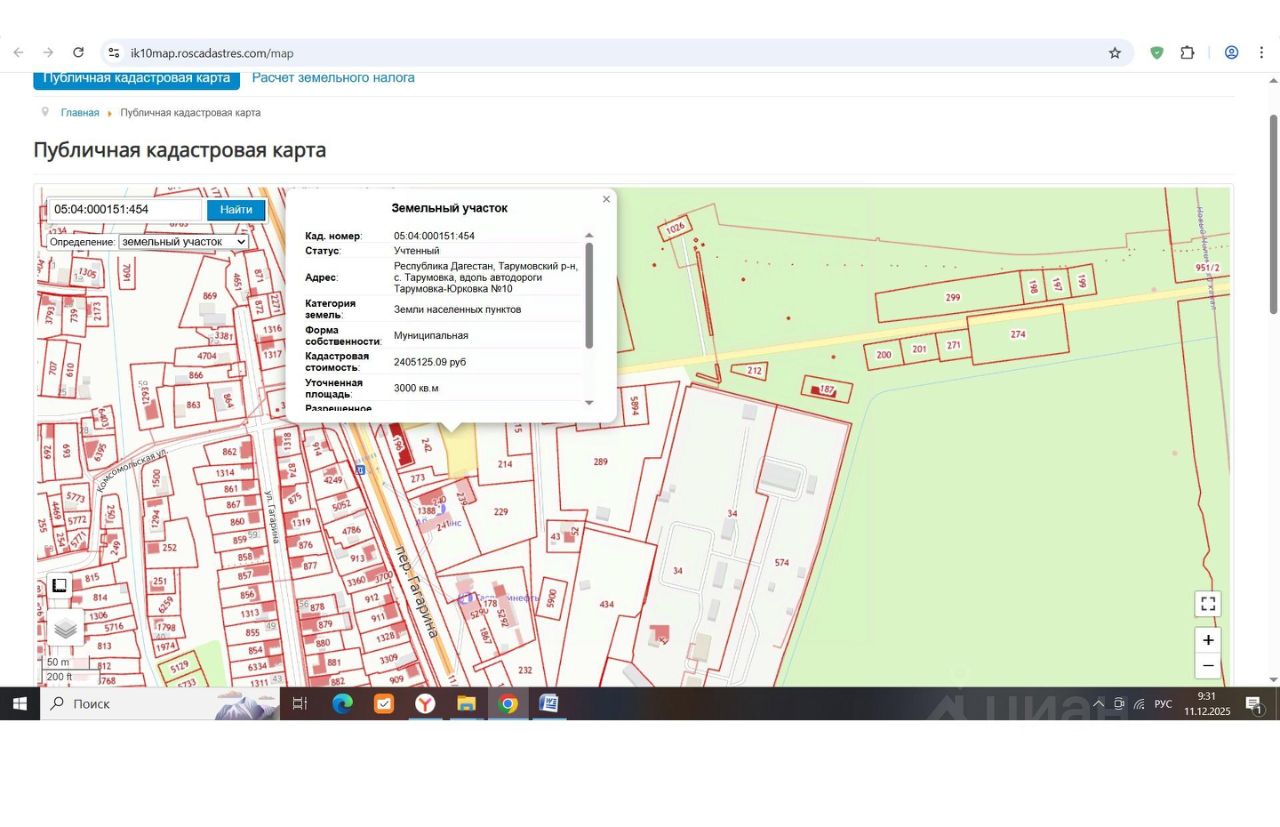Viewport: 1280px width, 827px height.
Task: Click the status value Учтенный
Action: (x=417, y=250)
